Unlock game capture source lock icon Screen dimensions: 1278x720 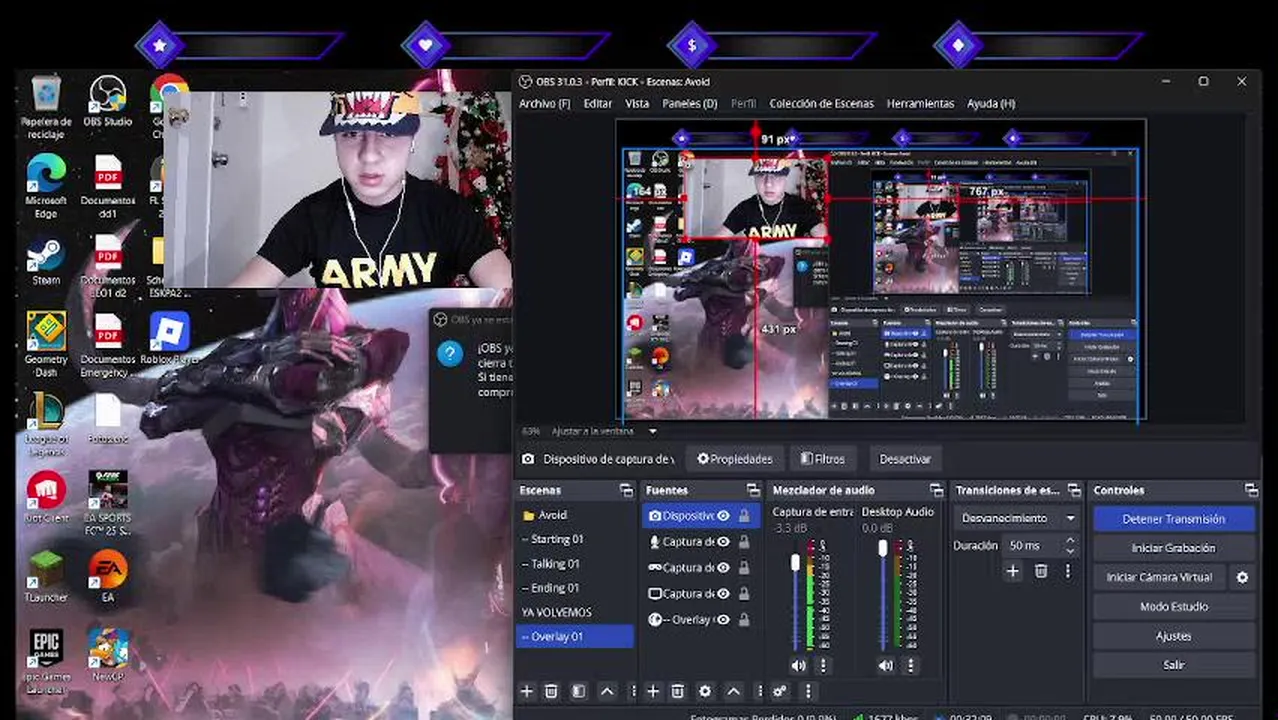pos(744,568)
